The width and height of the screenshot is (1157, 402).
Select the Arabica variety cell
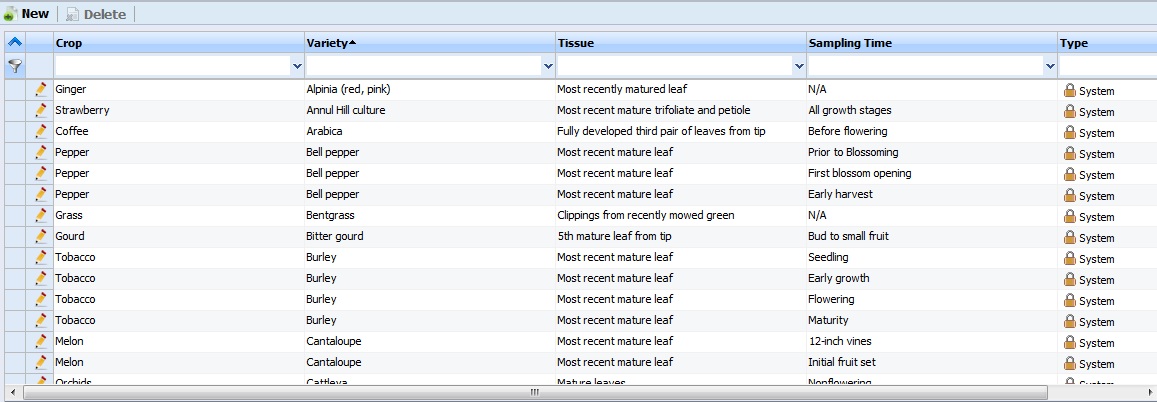[429, 131]
